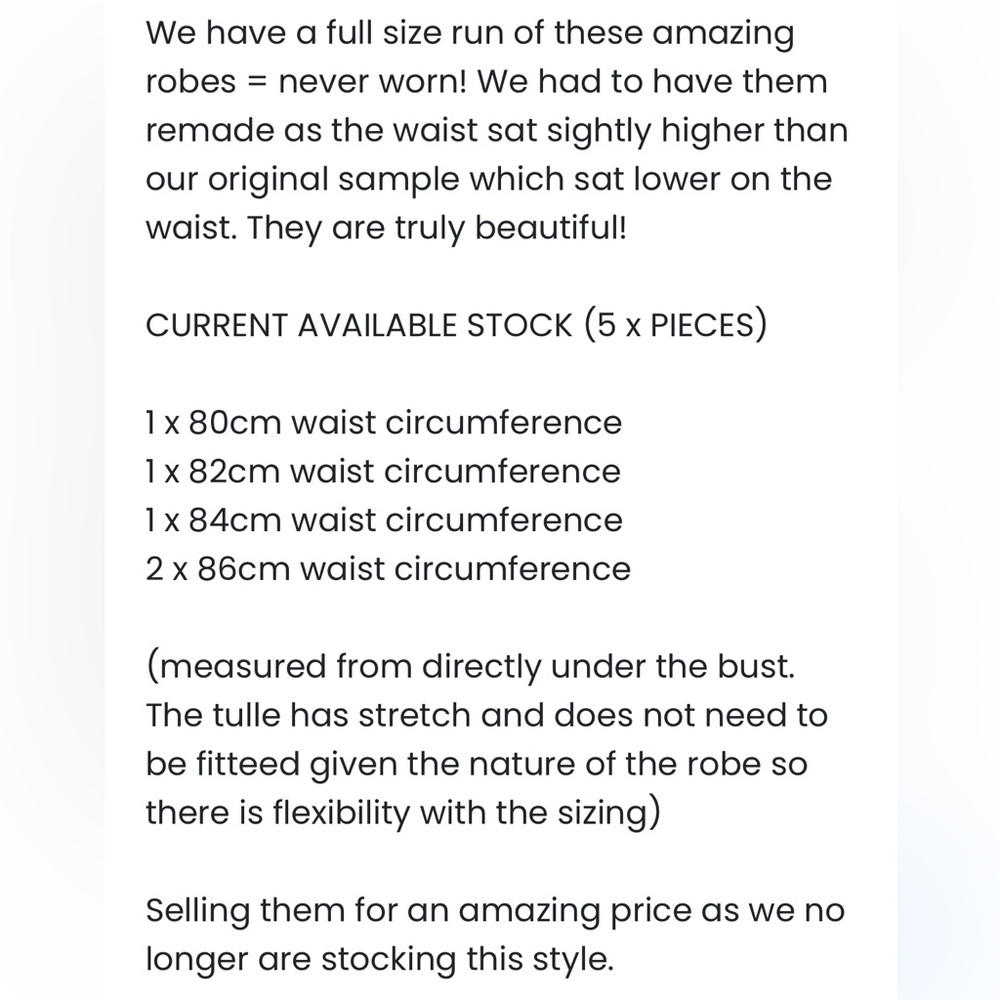Select the '1 x 84cm waist circumference' line
This screenshot has width=1000, height=1000.
tap(384, 520)
